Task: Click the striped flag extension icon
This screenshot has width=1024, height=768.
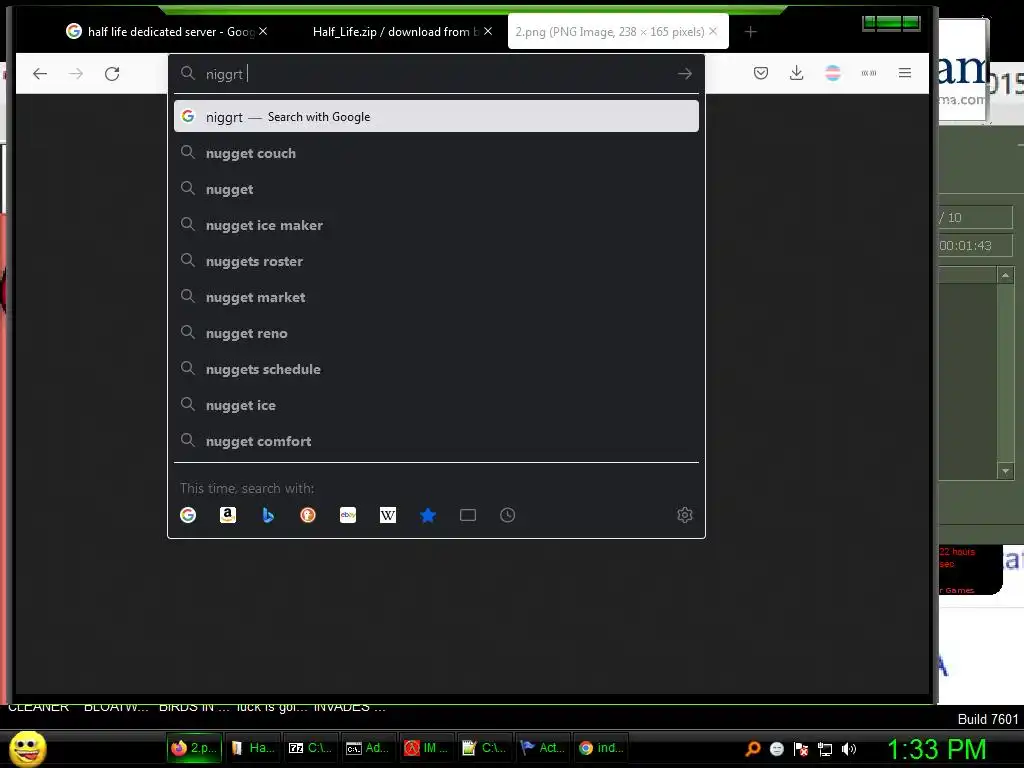Action: tap(833, 73)
